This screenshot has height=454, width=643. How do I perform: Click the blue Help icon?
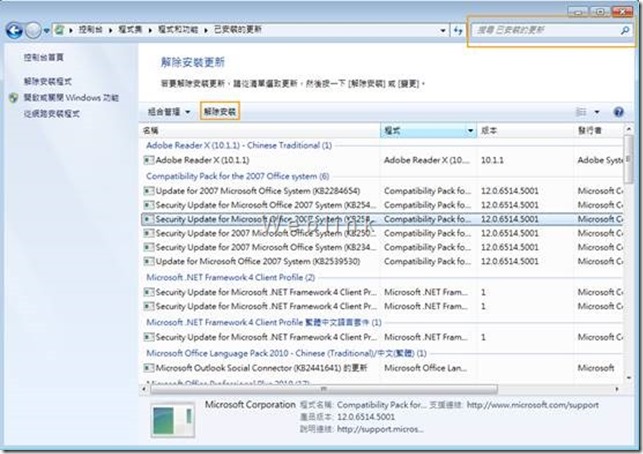618,112
